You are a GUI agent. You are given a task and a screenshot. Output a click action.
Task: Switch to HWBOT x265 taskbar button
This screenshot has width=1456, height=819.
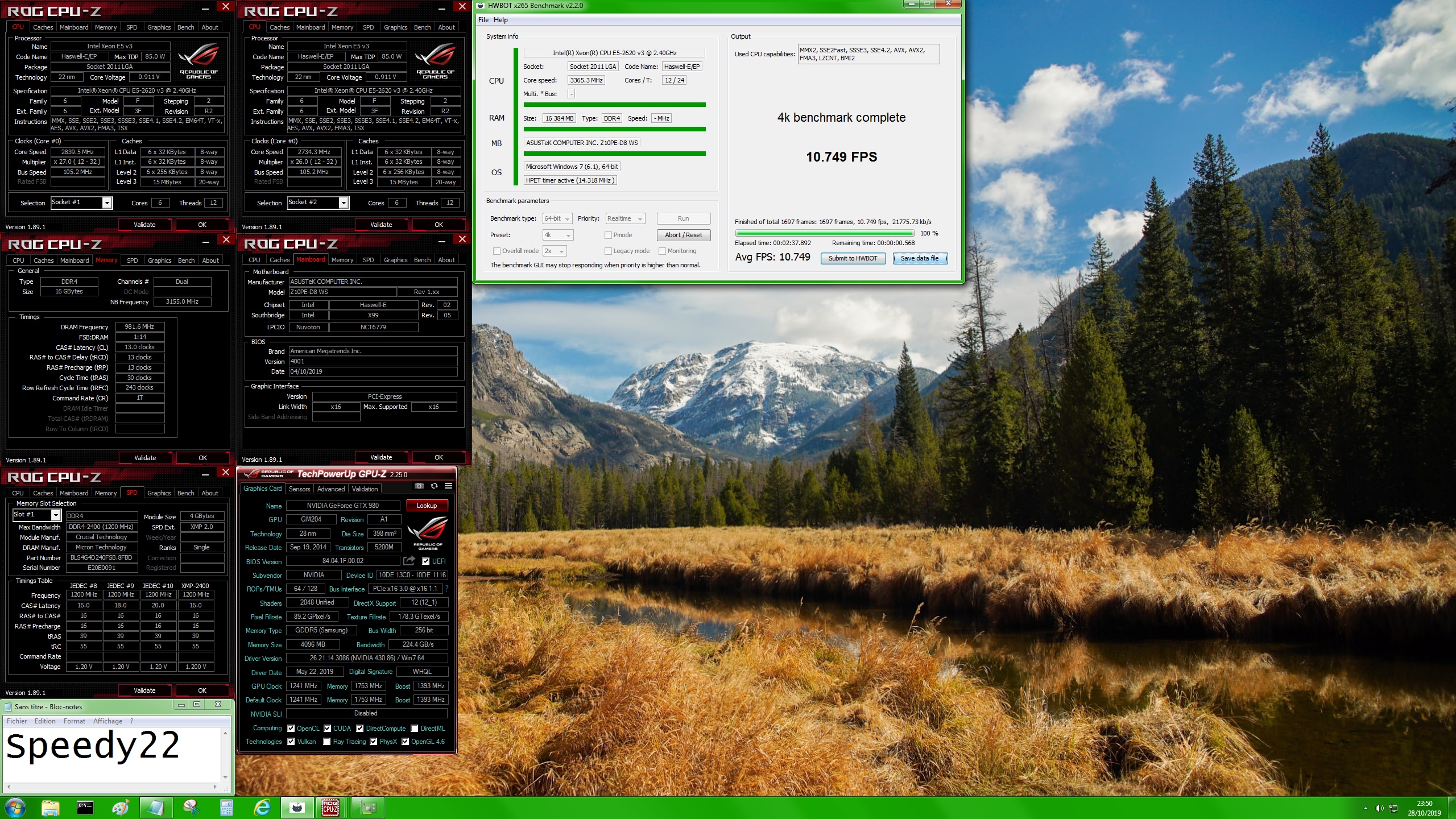[x=297, y=807]
